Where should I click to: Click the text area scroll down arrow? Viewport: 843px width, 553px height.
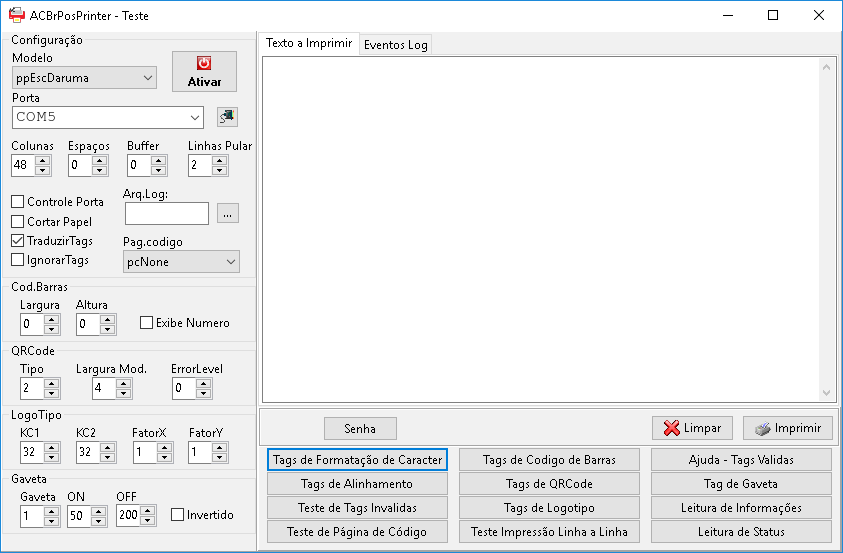(x=826, y=393)
